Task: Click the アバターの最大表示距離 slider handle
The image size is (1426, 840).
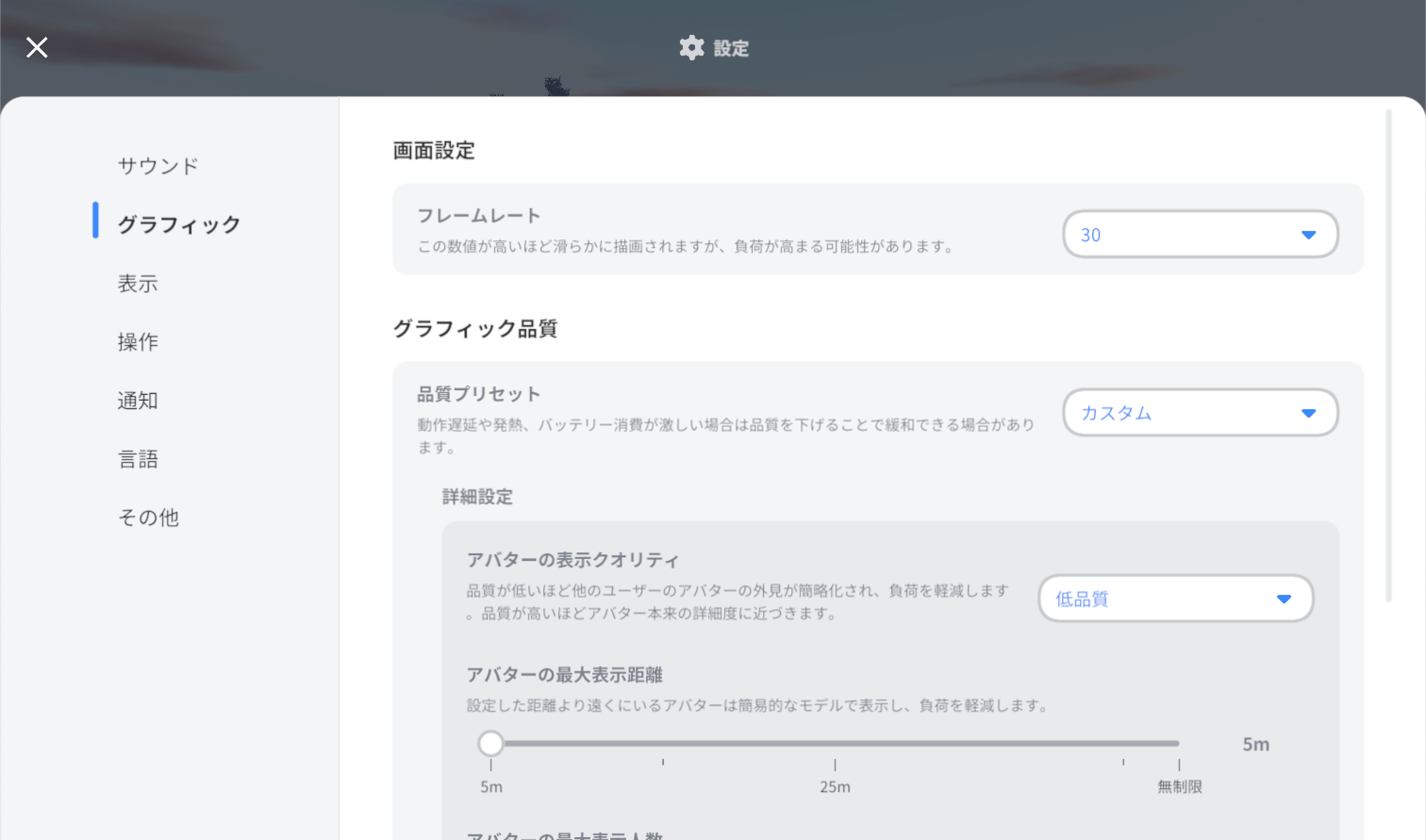Action: [491, 744]
